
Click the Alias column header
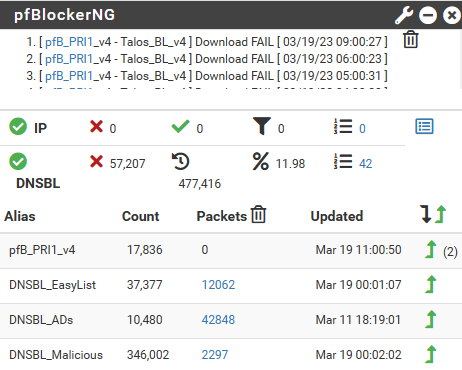[20, 216]
